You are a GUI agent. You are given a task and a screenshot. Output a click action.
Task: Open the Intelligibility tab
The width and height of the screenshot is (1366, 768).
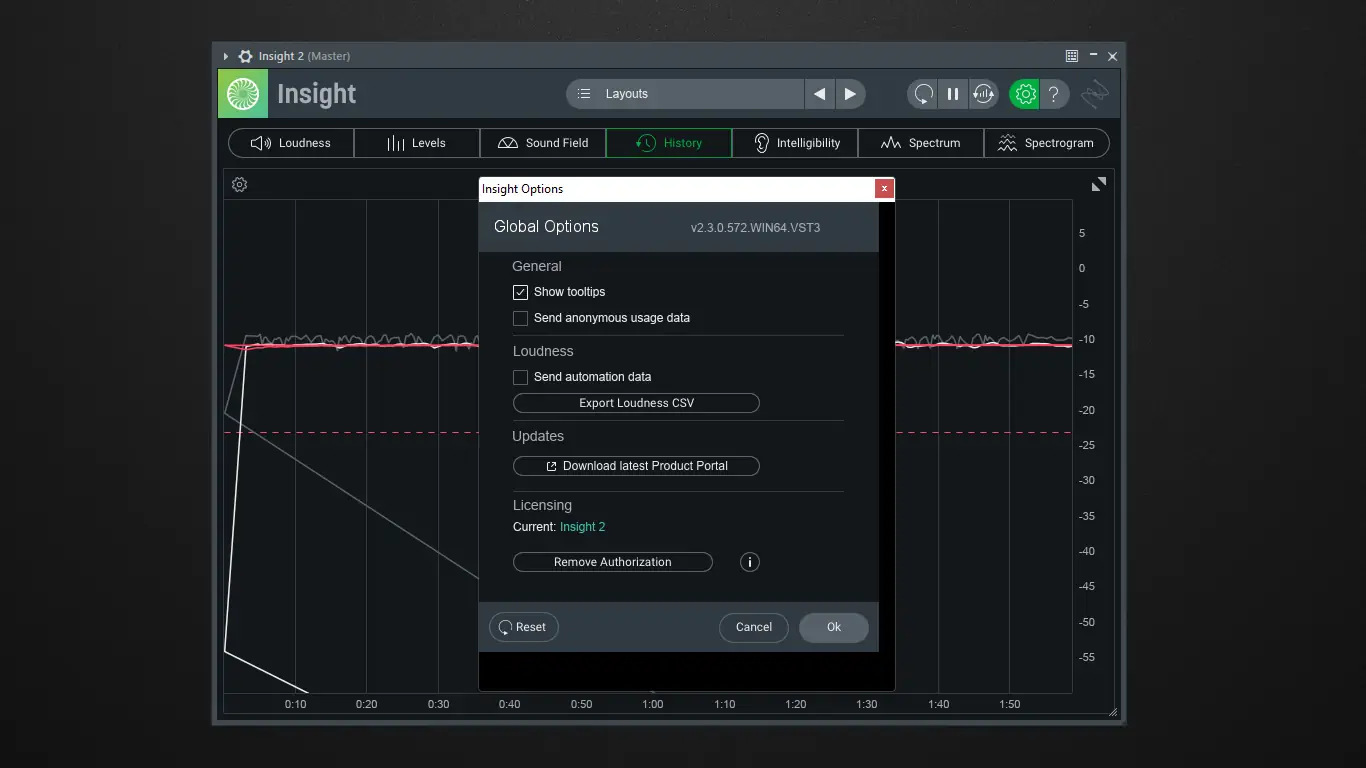[795, 143]
